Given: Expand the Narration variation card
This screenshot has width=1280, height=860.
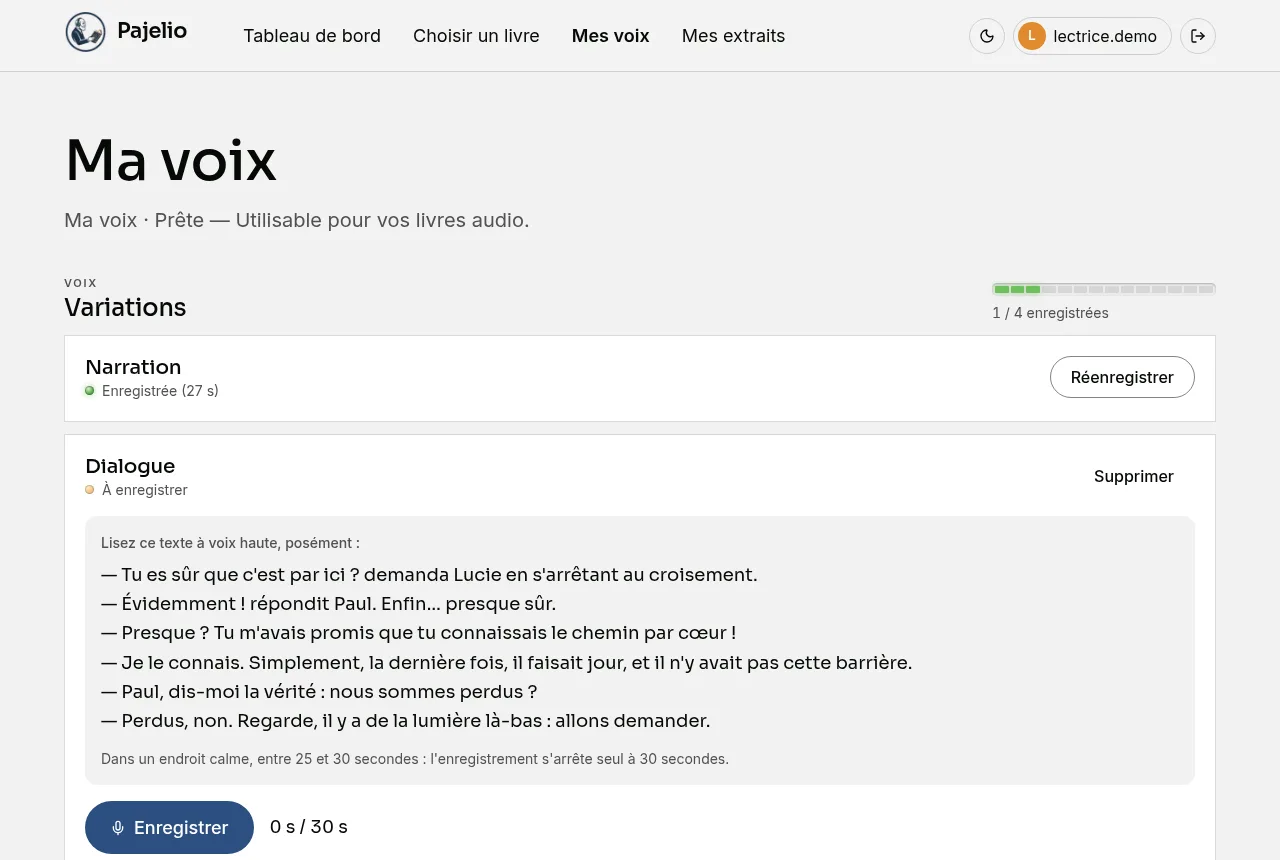Looking at the screenshot, I should 640,378.
